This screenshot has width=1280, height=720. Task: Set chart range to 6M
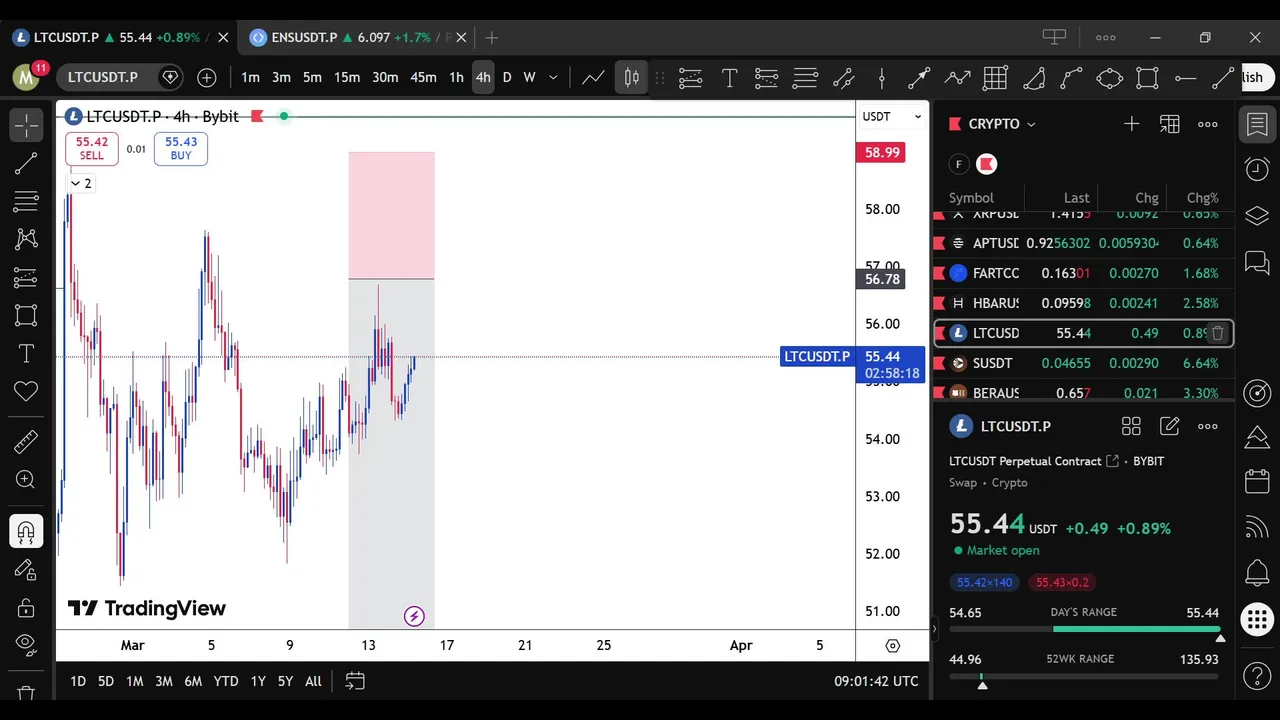193,681
